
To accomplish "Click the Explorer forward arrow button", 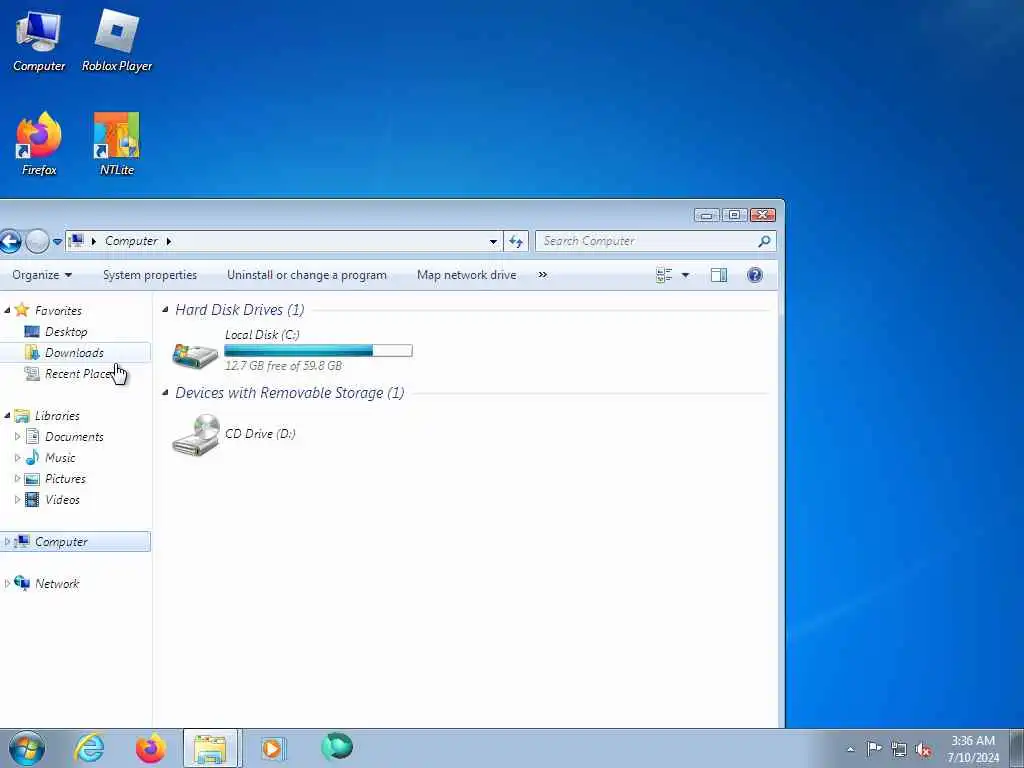I will [x=37, y=242].
